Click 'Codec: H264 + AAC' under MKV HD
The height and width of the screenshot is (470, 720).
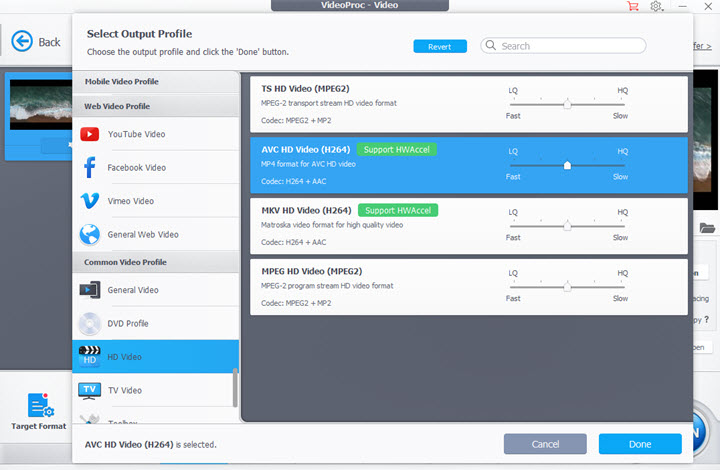293,242
